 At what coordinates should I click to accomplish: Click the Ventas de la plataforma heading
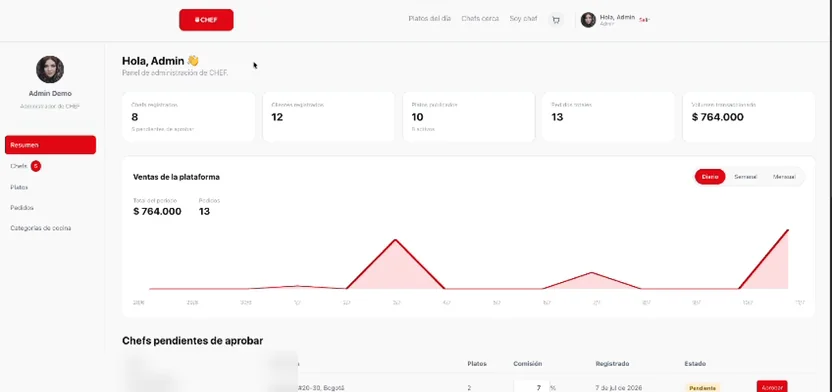click(176, 177)
